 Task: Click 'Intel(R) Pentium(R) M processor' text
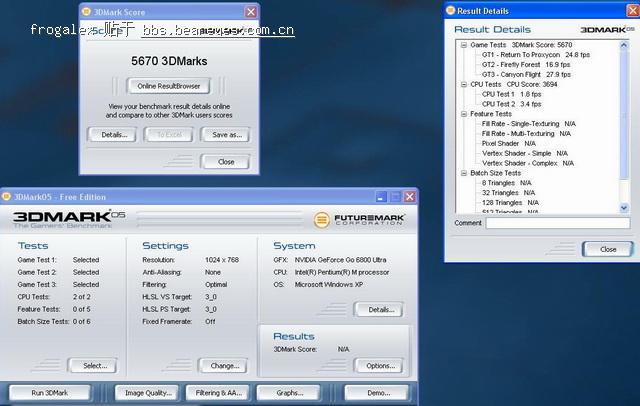pos(342,272)
